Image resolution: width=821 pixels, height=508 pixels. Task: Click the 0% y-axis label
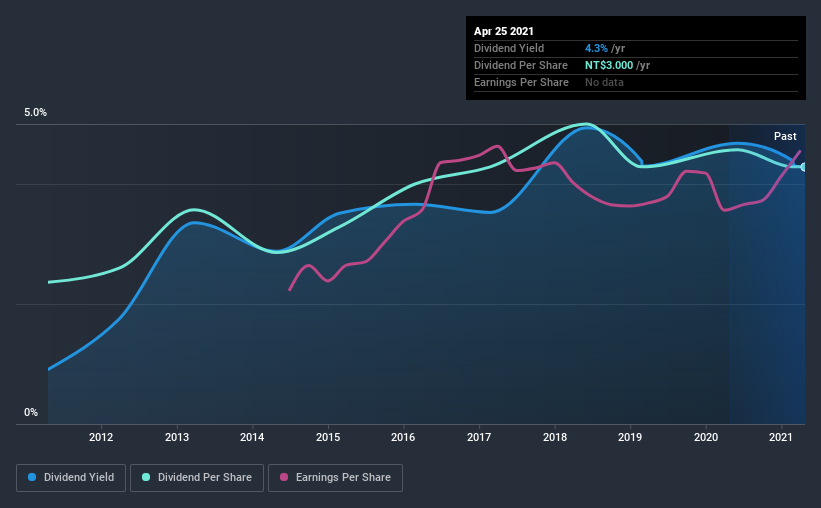point(31,412)
